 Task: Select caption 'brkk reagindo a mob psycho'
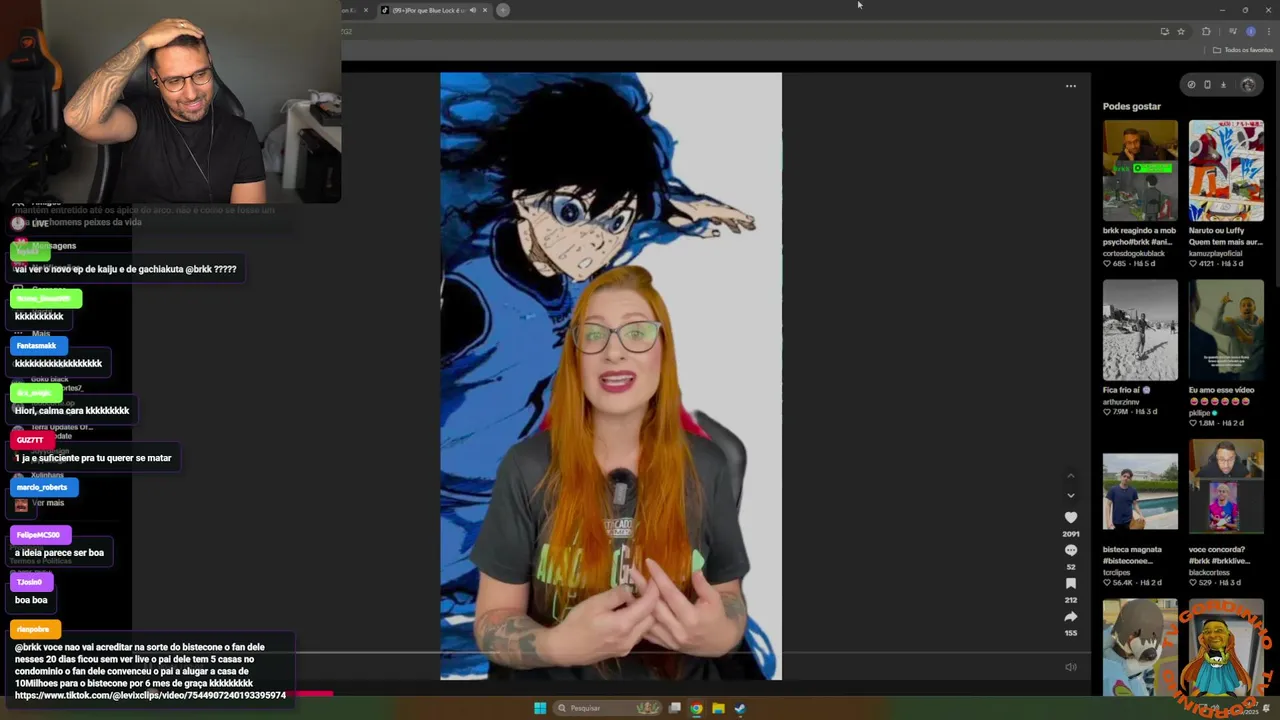pyautogui.click(x=1139, y=236)
